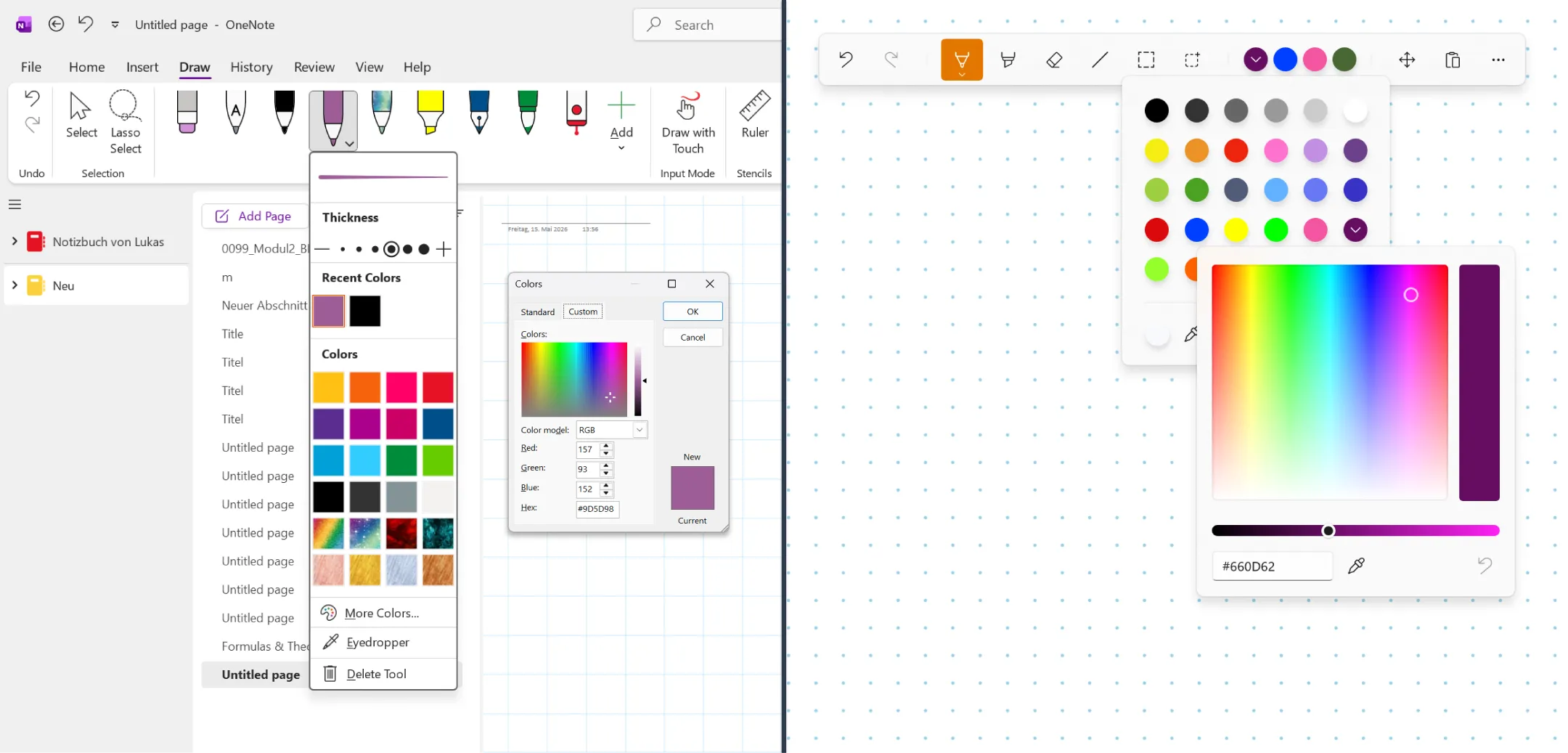Select the green pen tool
The height and width of the screenshot is (753, 1568).
click(x=528, y=113)
